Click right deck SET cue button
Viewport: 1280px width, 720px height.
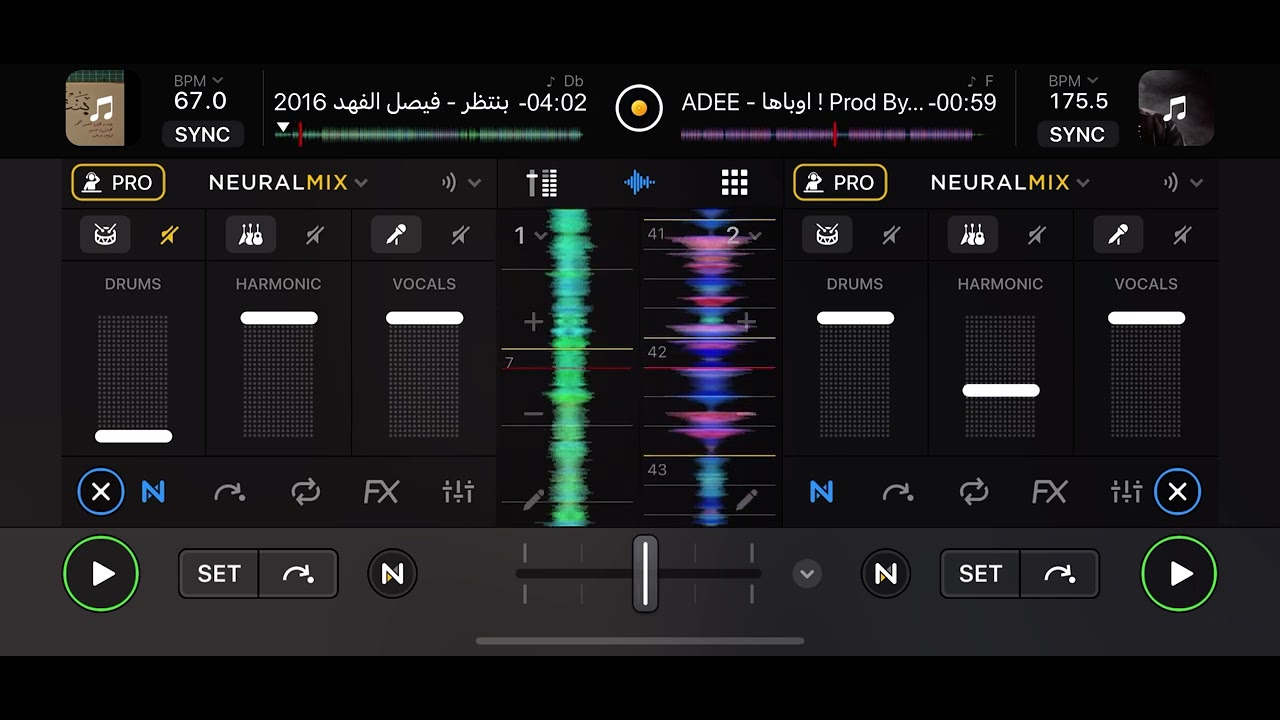(x=980, y=573)
